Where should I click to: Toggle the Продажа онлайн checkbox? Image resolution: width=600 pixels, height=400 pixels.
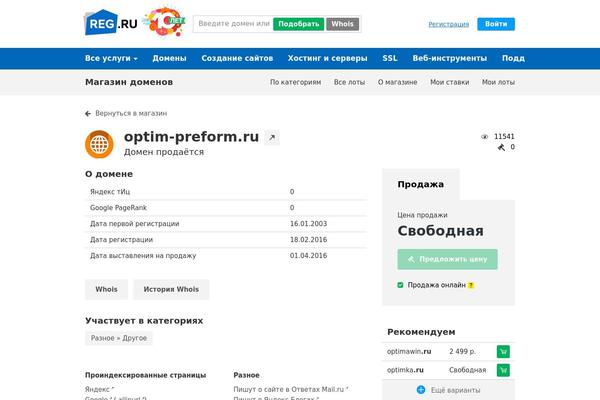[400, 285]
